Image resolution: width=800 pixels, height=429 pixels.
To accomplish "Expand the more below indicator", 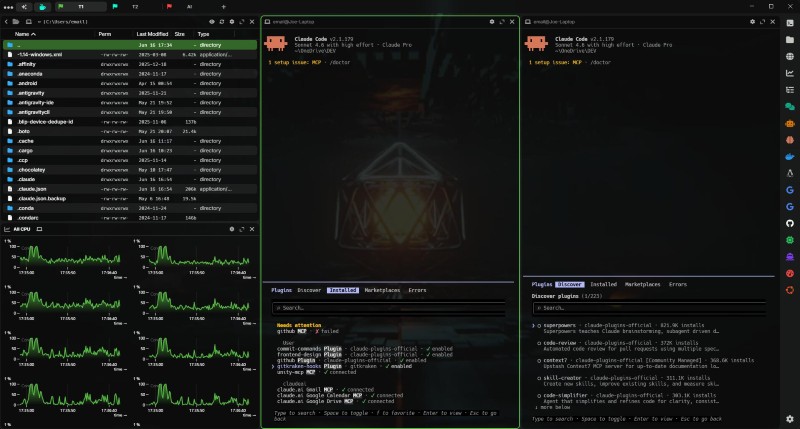I will click(554, 408).
